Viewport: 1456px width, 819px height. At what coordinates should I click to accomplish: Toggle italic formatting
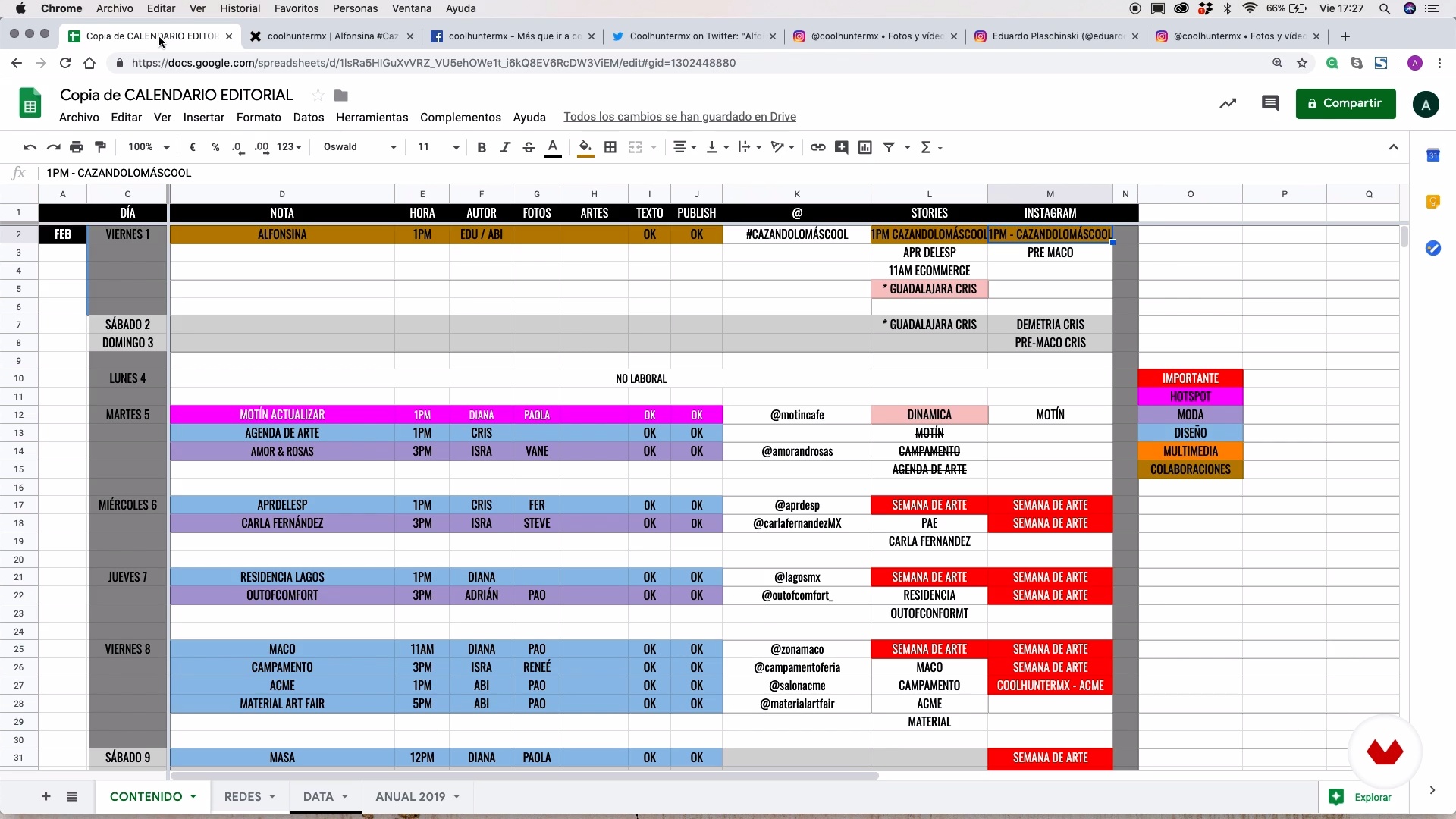pos(505,147)
